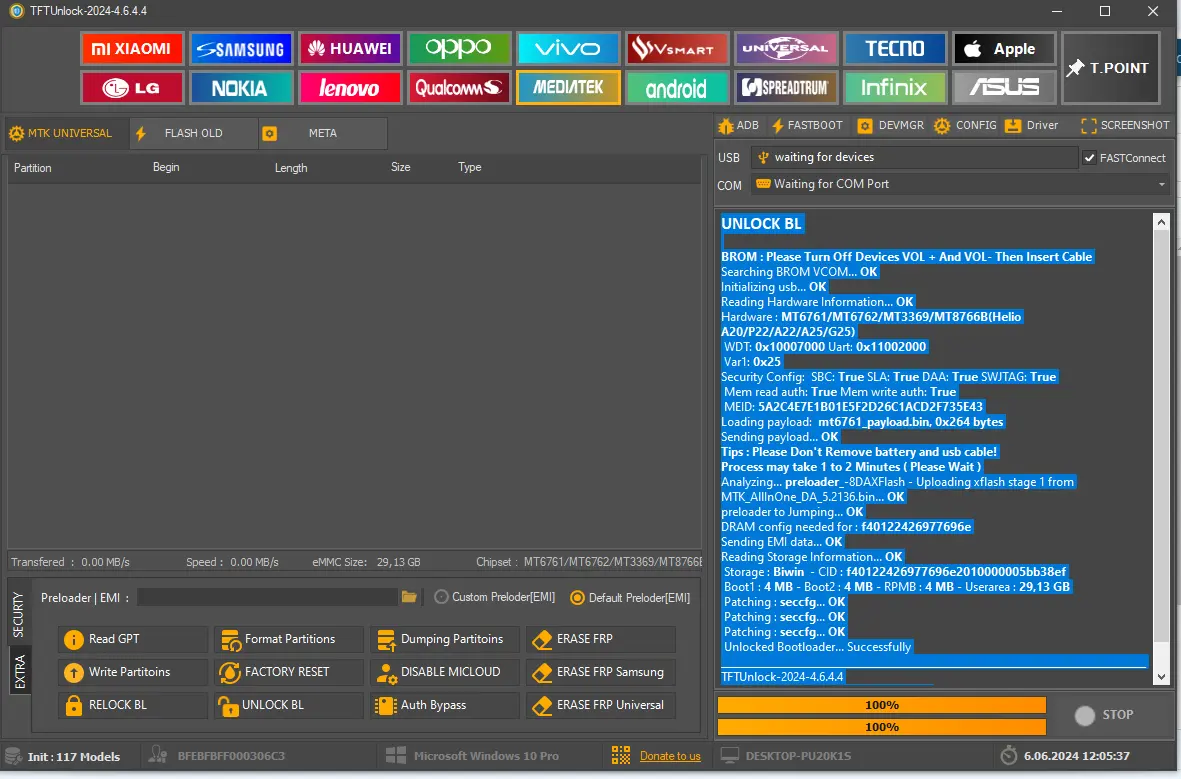The image size is (1181, 779).
Task: Click the Auth Bypass button
Action: click(445, 705)
